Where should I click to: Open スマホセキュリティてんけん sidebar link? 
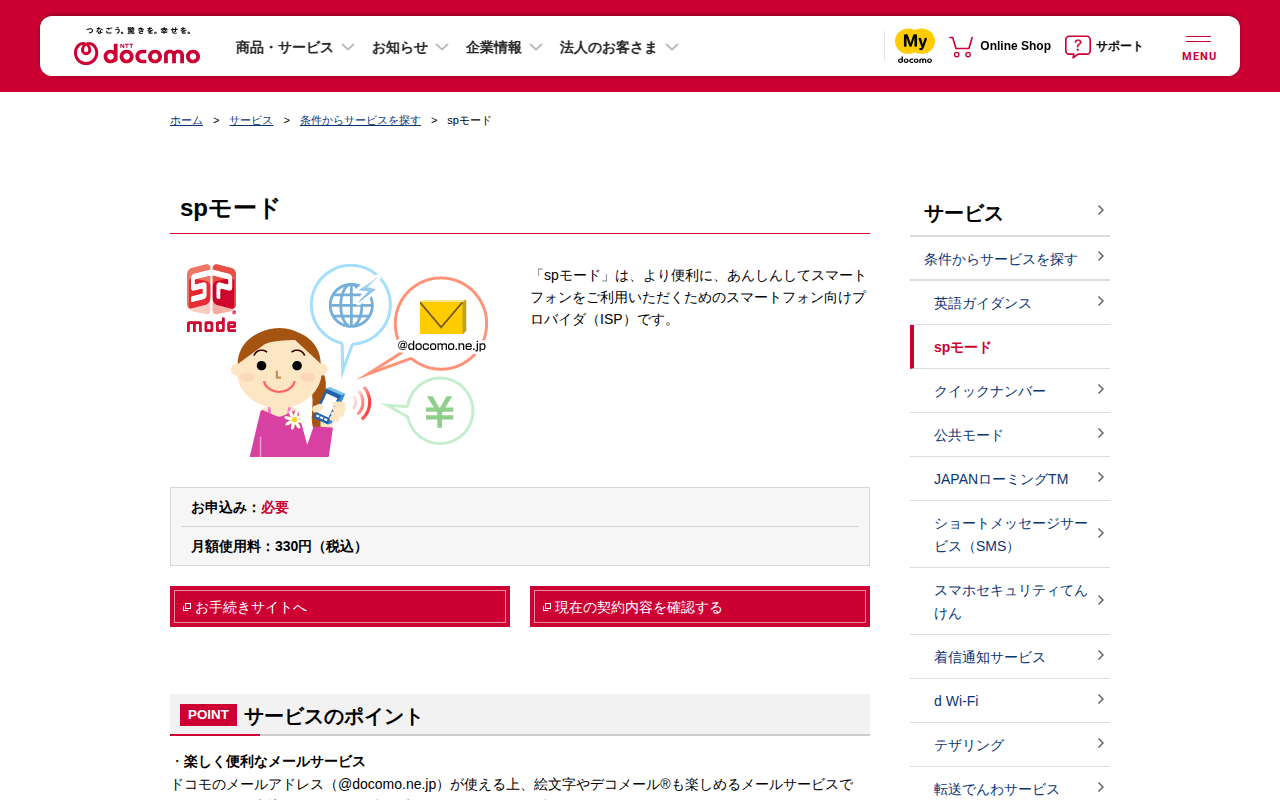coord(1010,601)
